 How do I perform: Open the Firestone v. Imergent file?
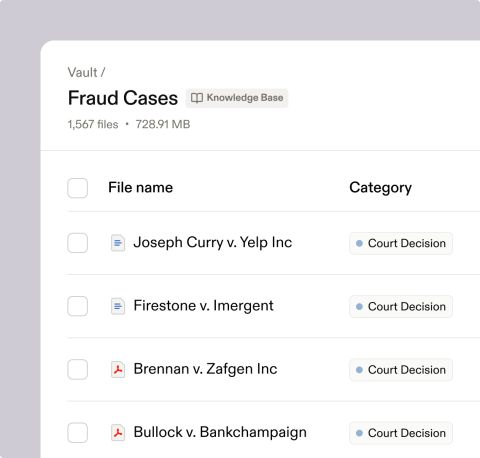(203, 306)
